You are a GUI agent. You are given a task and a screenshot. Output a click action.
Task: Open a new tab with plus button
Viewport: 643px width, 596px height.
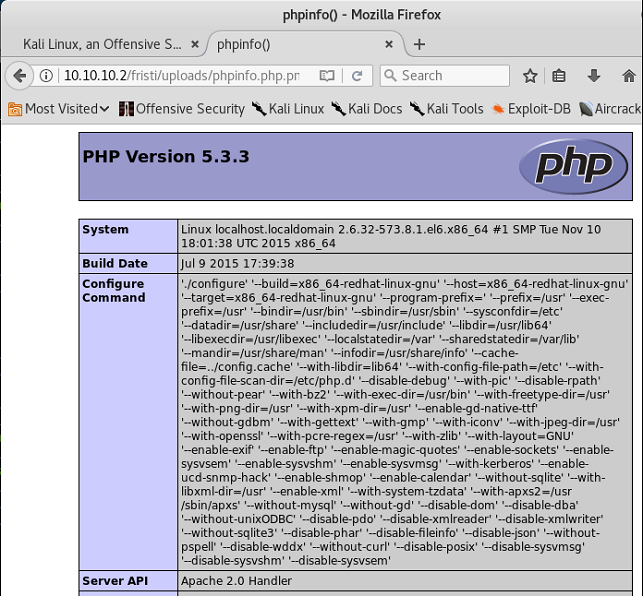point(419,44)
